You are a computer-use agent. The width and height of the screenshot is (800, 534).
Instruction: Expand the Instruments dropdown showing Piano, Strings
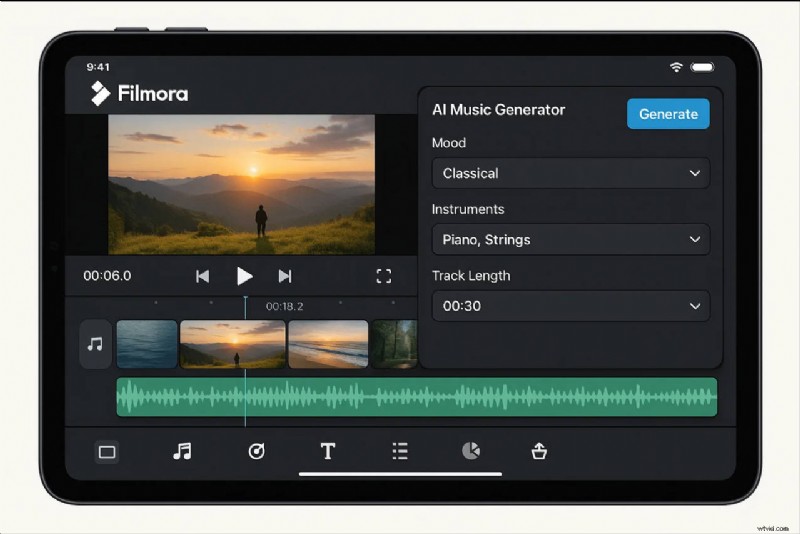tap(570, 240)
